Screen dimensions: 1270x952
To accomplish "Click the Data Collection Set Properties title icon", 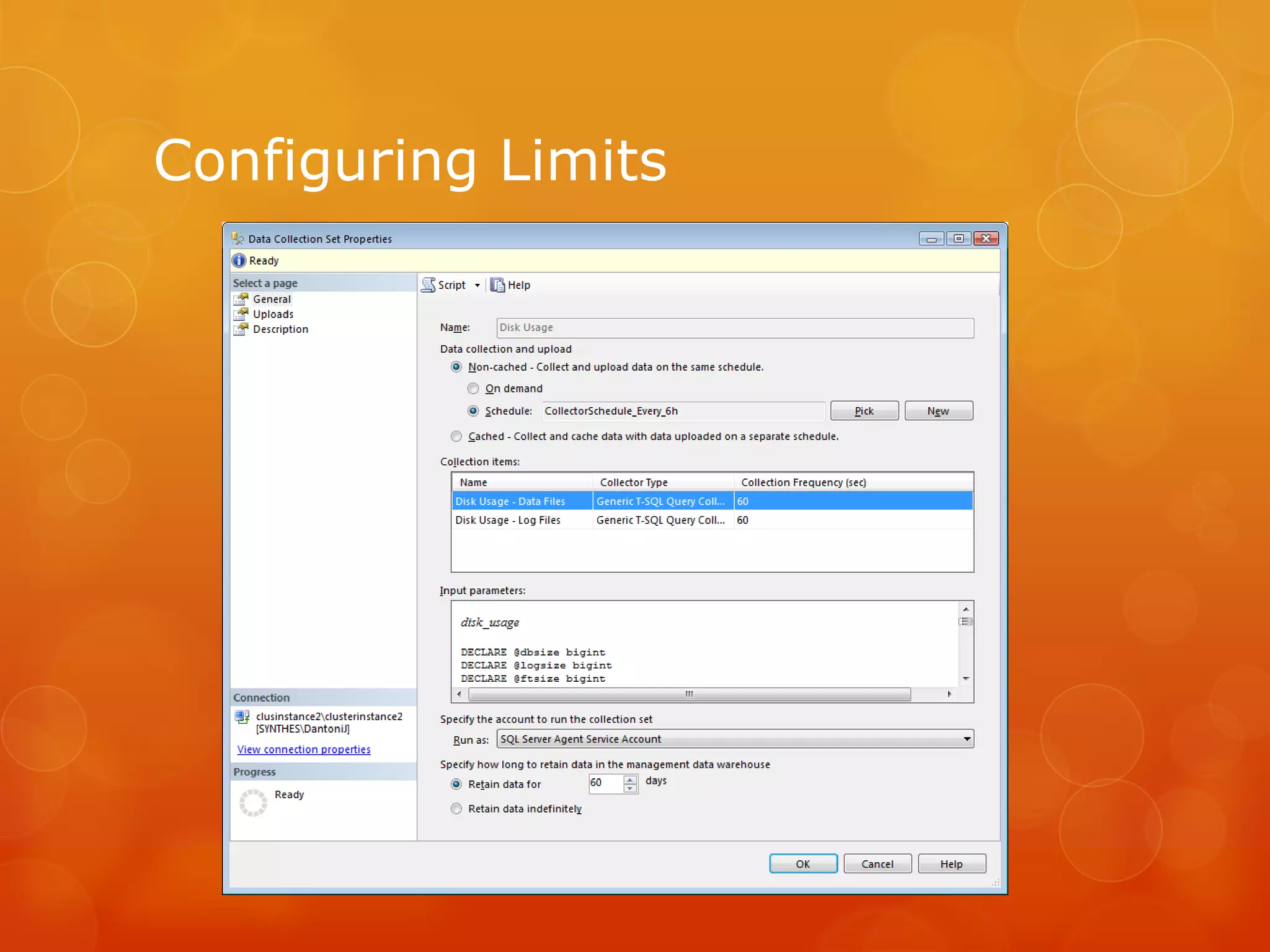I will point(238,239).
